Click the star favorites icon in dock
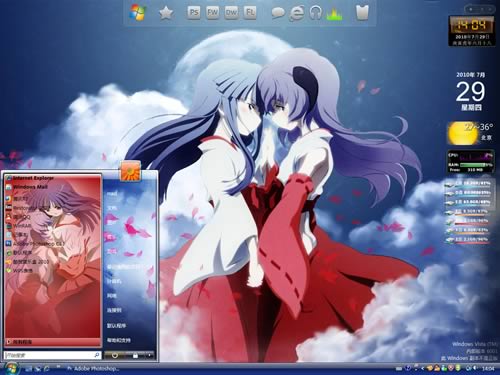The image size is (500, 375). click(166, 13)
